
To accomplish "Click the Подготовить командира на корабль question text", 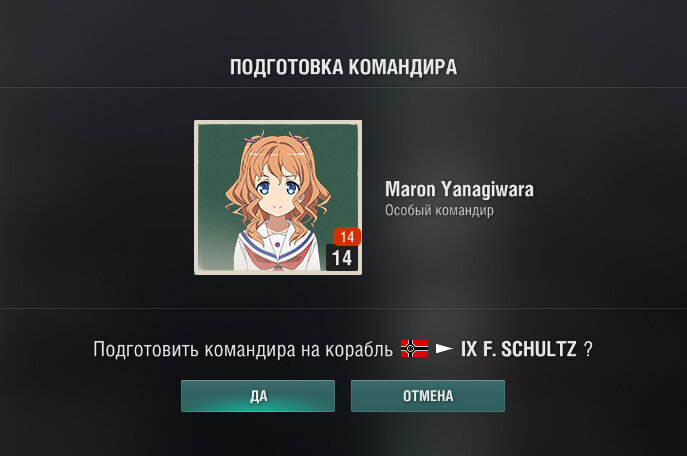I will click(243, 350).
